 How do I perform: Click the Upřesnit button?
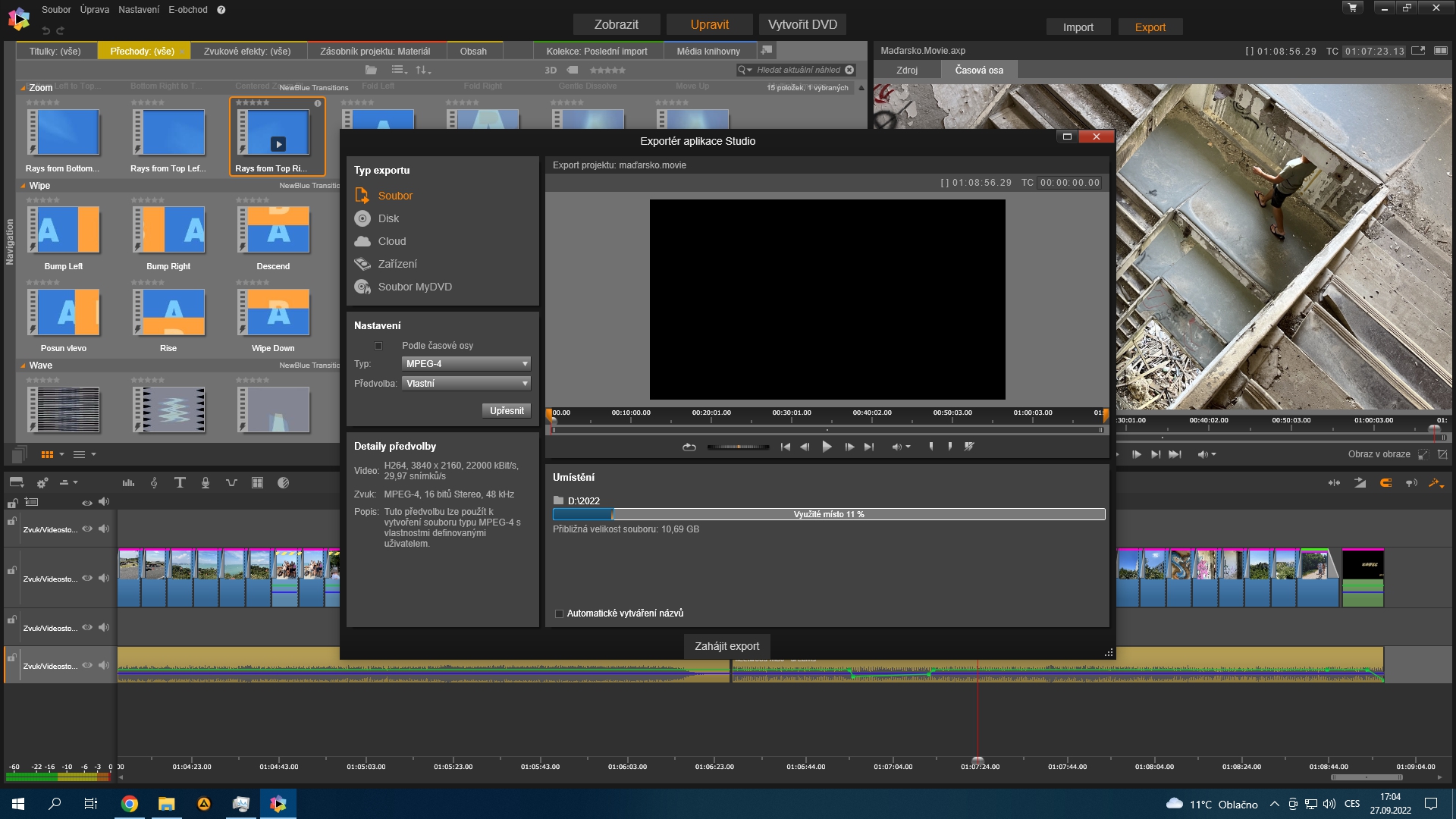point(506,411)
